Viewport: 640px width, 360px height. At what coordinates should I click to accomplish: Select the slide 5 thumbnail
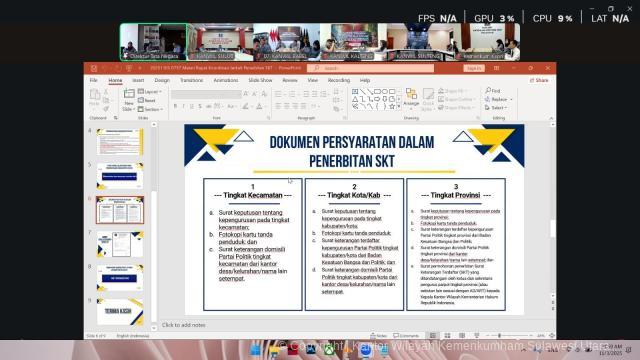(x=120, y=176)
